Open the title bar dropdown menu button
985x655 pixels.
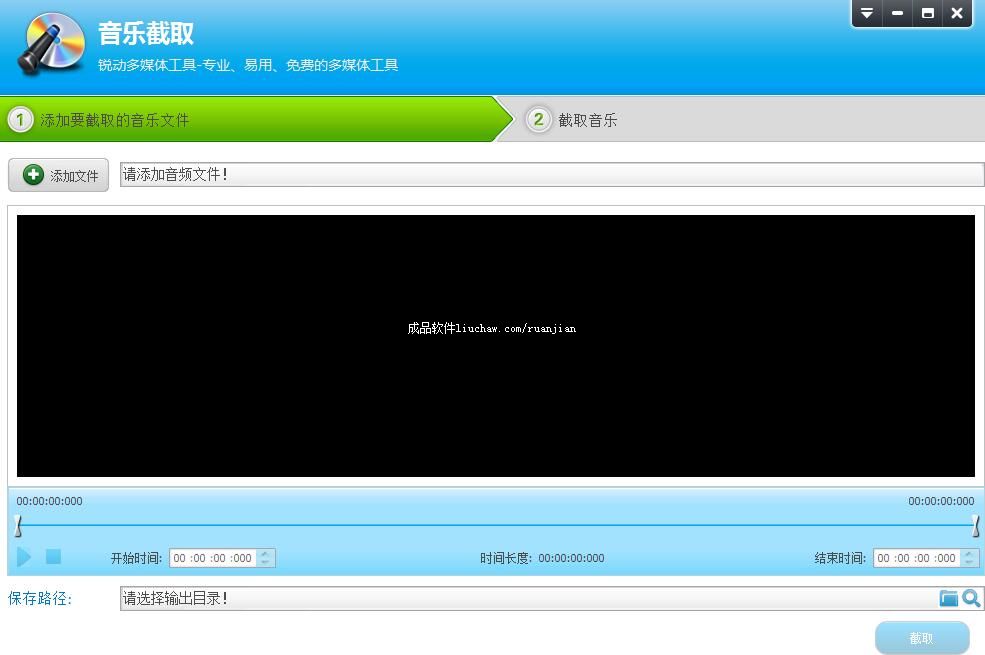point(867,13)
